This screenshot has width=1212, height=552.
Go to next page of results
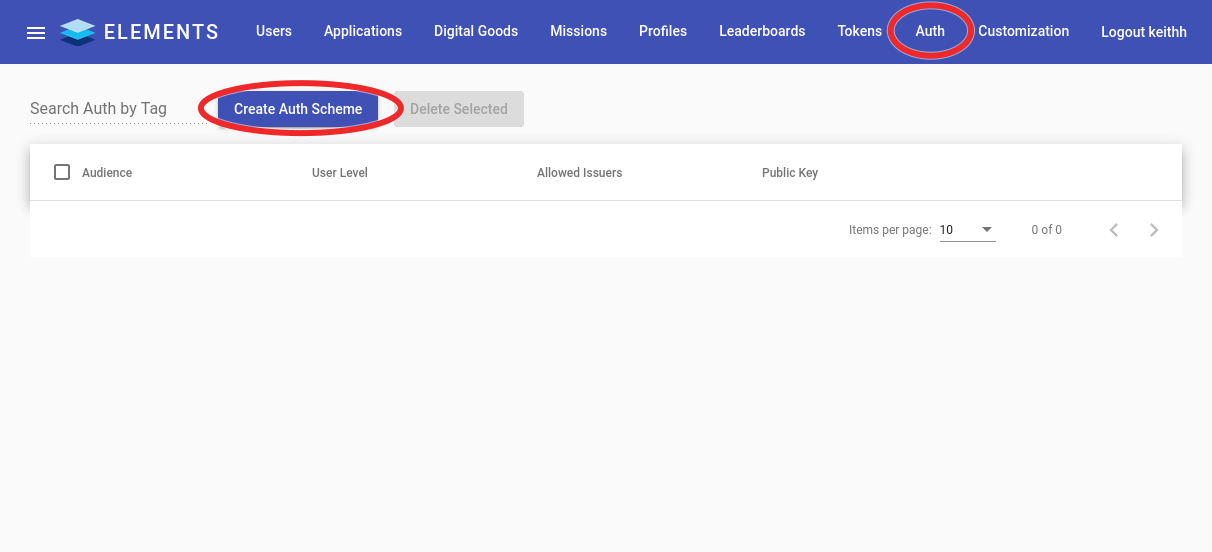[1154, 230]
